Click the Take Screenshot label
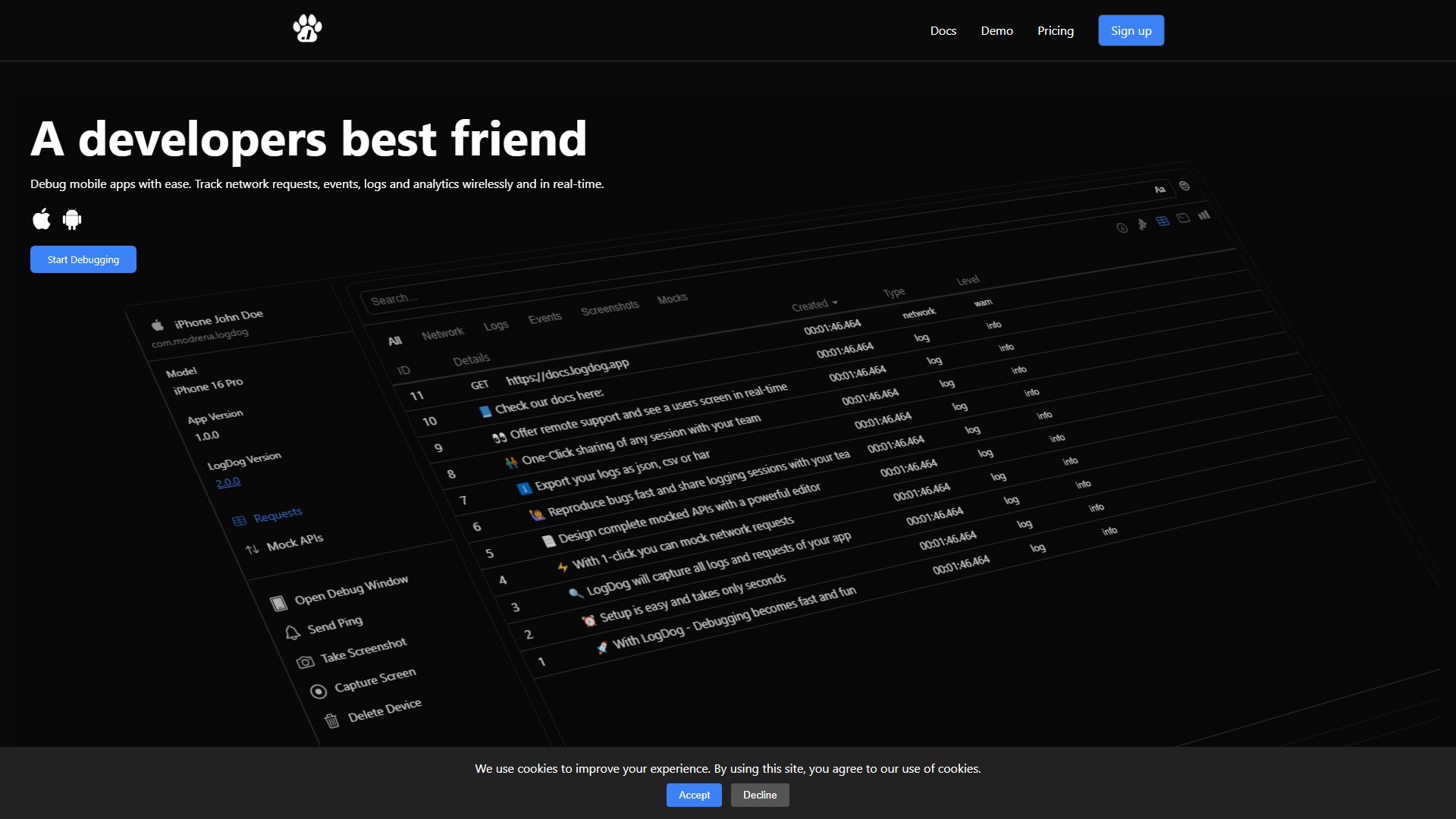Viewport: 1456px width, 819px height. [363, 650]
